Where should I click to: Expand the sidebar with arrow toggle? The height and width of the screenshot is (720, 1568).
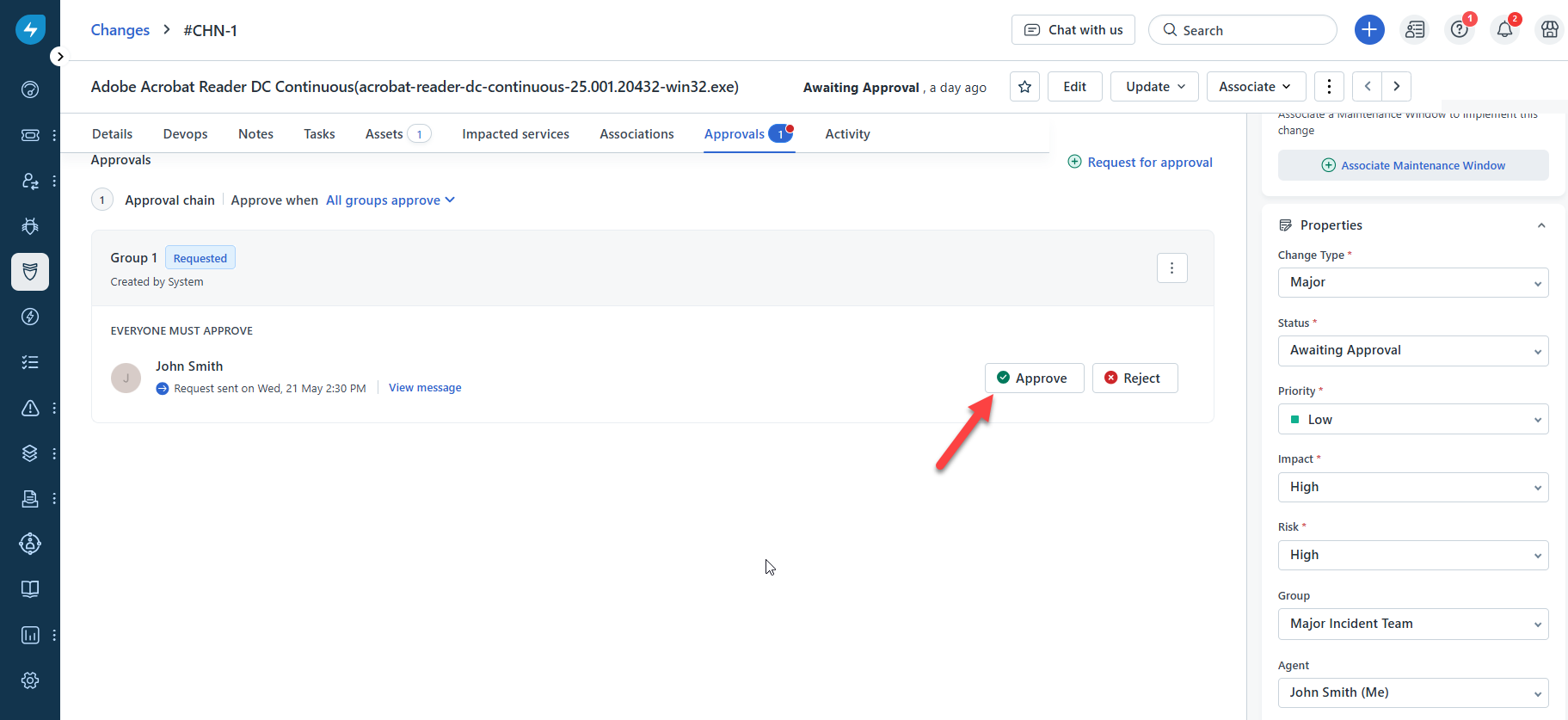pyautogui.click(x=58, y=57)
